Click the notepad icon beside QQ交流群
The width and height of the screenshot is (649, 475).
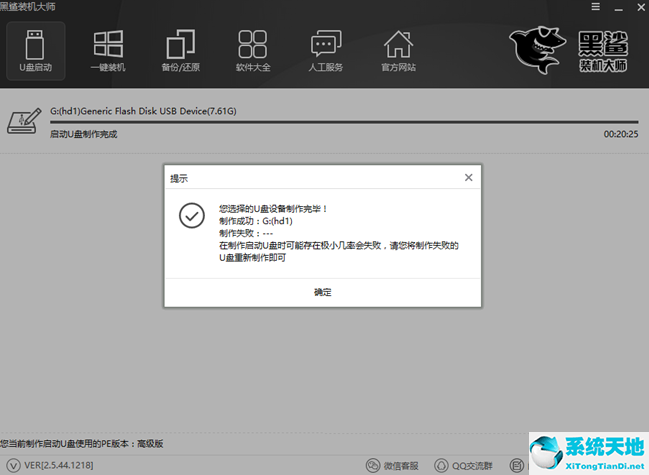pyautogui.click(x=517, y=465)
